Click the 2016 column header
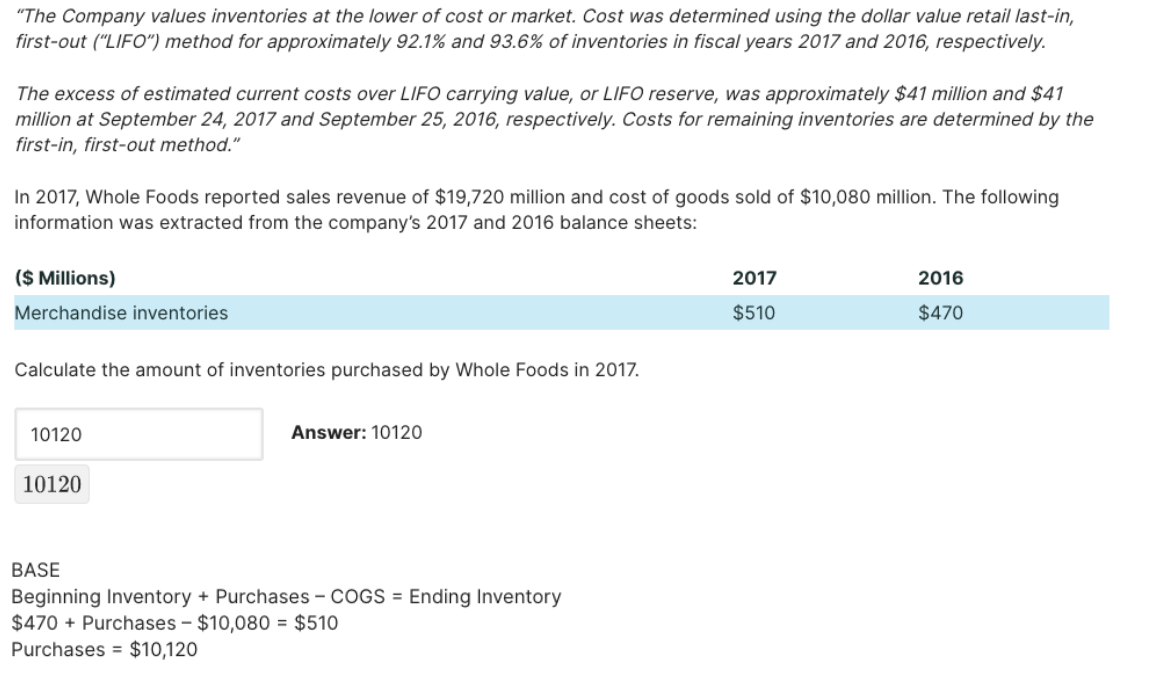1169x687 pixels. 941,278
